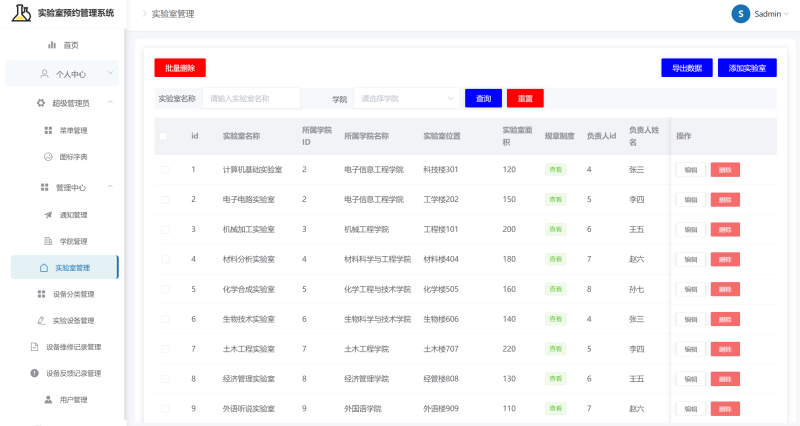Viewport: 800px width, 426px height.
Task: Click 查看 in the 材料分析实验室 row
Action: pyautogui.click(x=556, y=259)
